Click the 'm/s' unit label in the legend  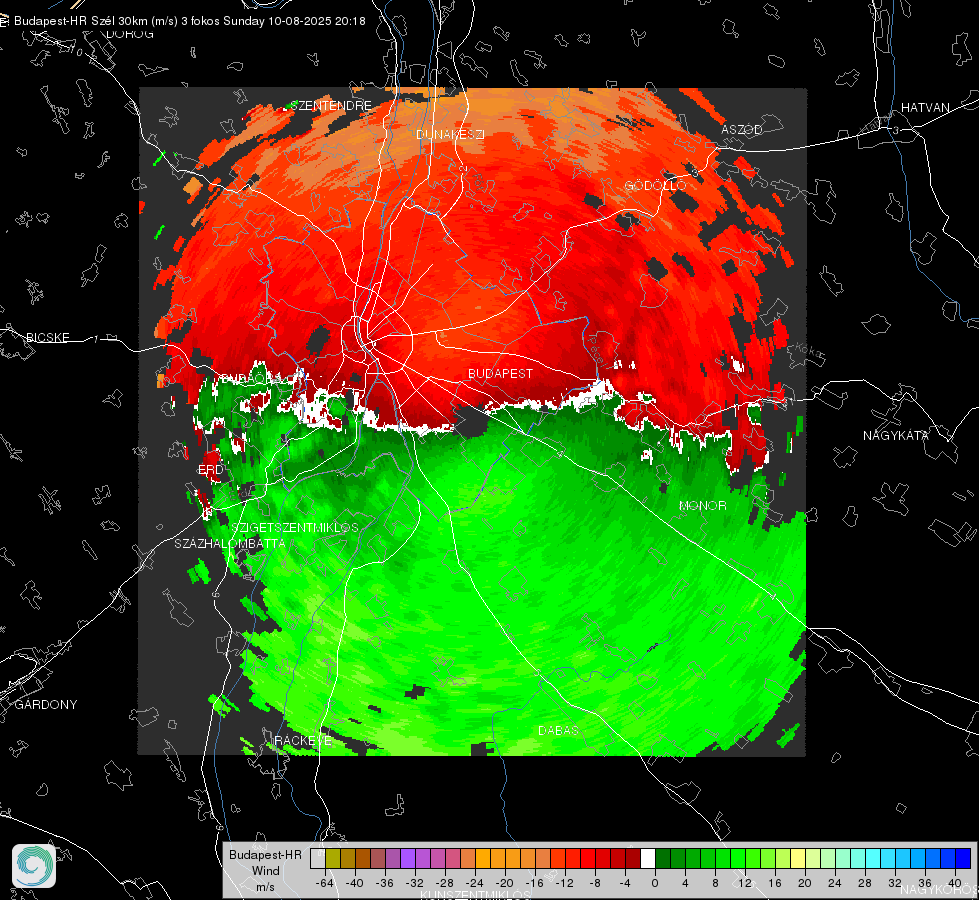coord(265,887)
